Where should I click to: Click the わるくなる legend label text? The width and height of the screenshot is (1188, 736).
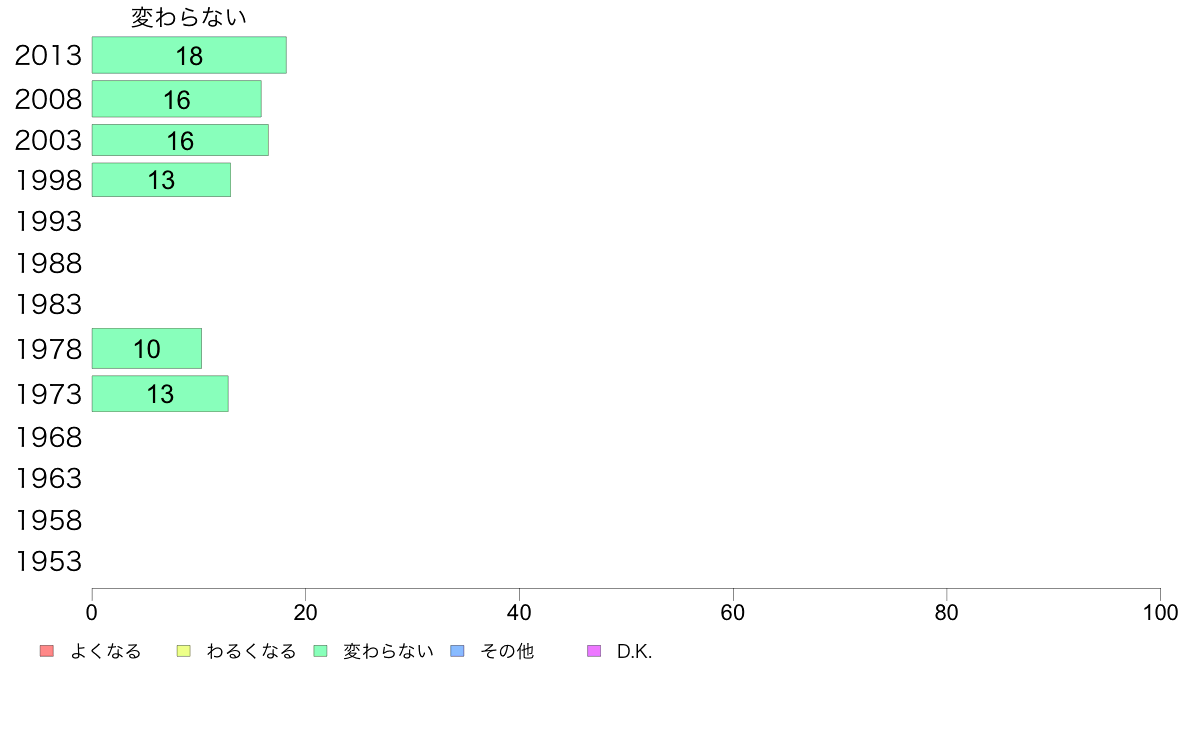coord(251,652)
